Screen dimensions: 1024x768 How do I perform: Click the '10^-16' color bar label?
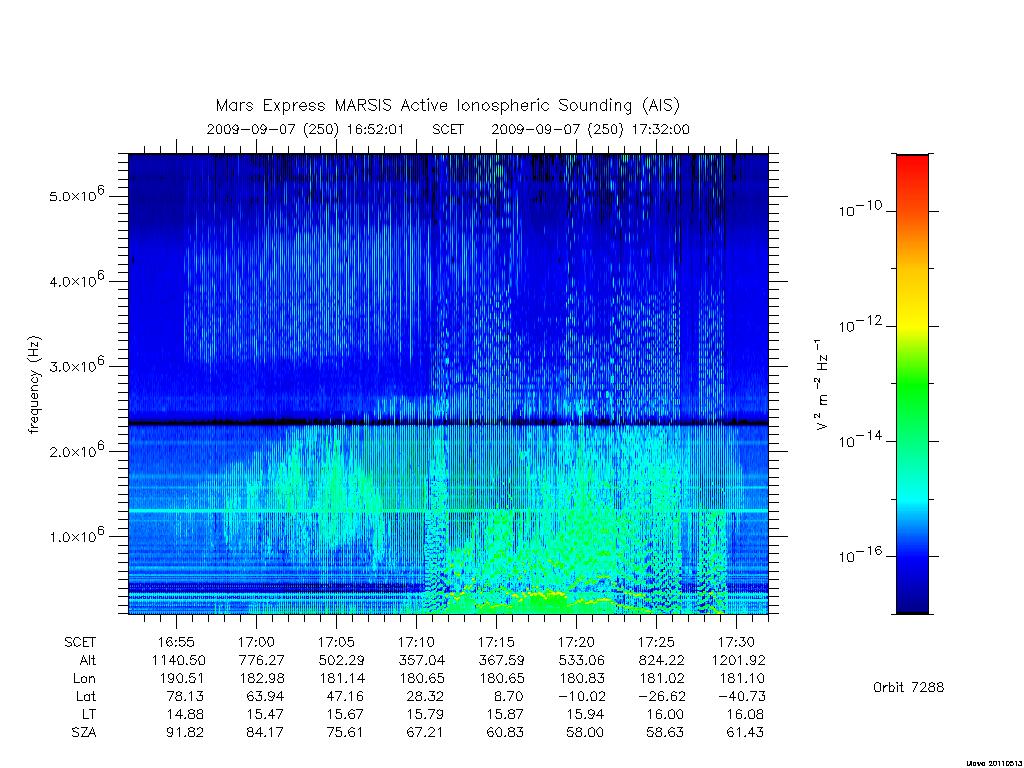860,554
